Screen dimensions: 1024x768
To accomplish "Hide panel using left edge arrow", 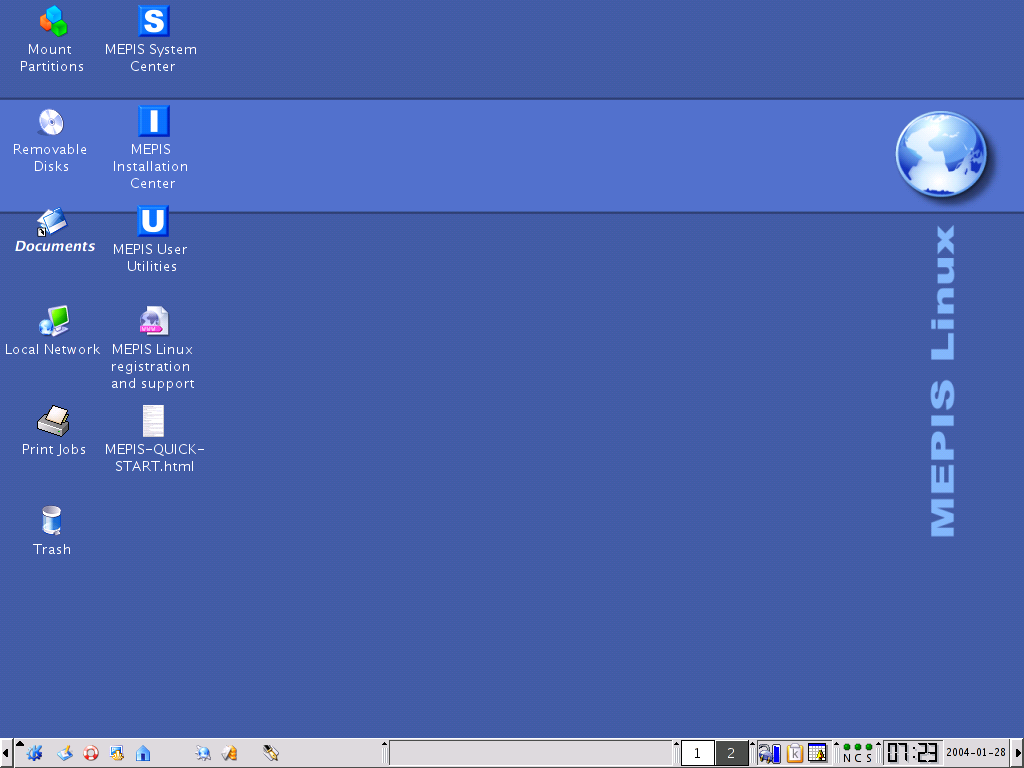I will pos(5,754).
